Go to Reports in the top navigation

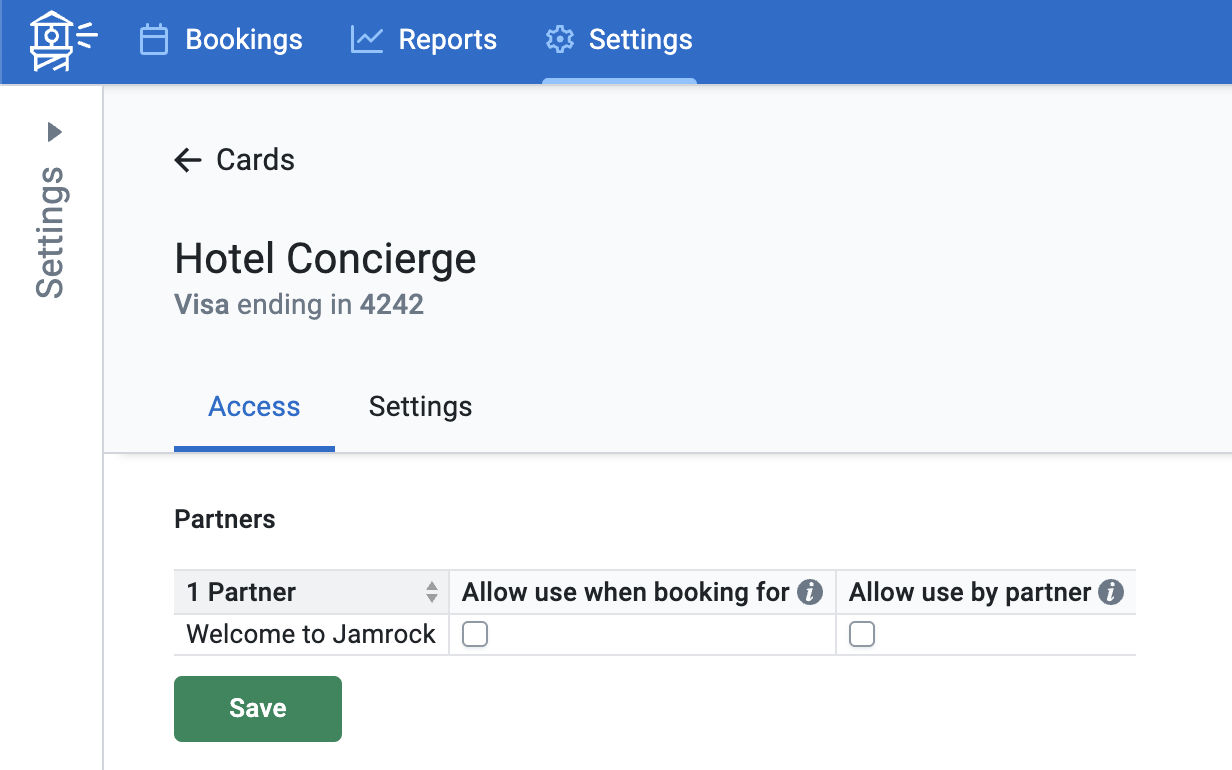point(447,40)
